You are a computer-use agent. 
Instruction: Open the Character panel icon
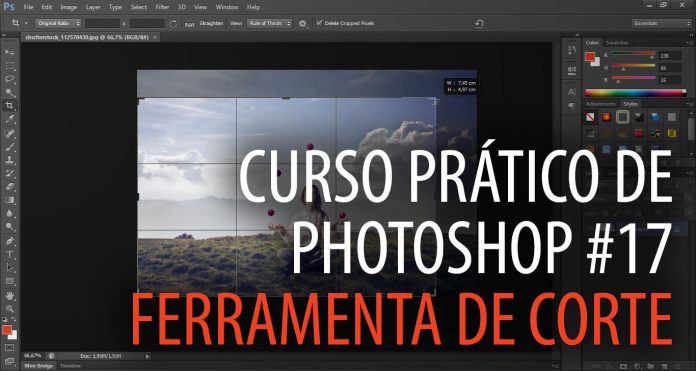pyautogui.click(x=572, y=92)
